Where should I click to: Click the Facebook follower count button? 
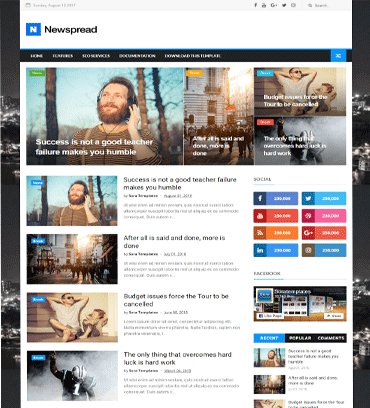pyautogui.click(x=276, y=198)
